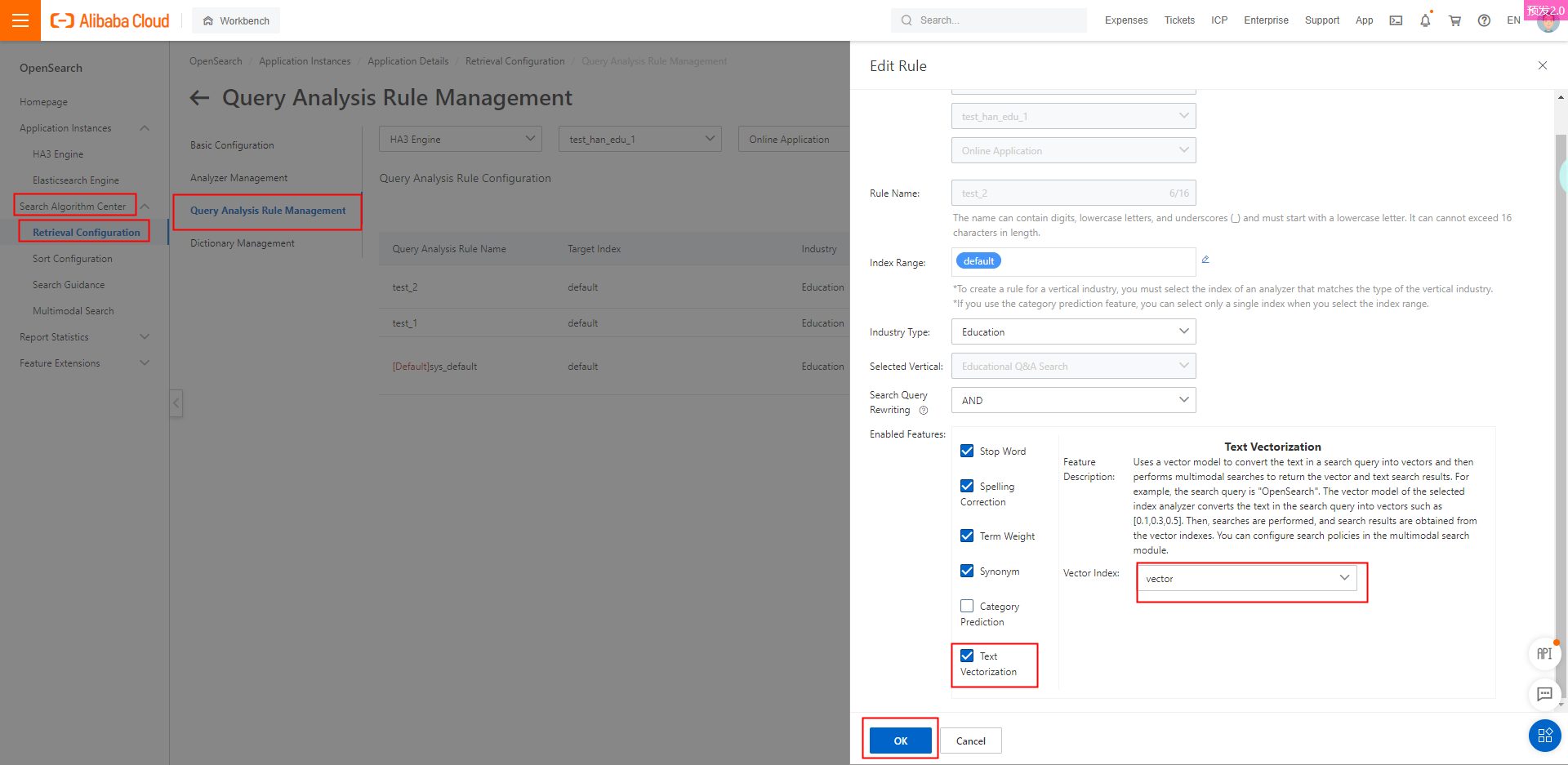The image size is (1568, 765).
Task: Go to Application Instances breadcrumb link
Action: 305,61
